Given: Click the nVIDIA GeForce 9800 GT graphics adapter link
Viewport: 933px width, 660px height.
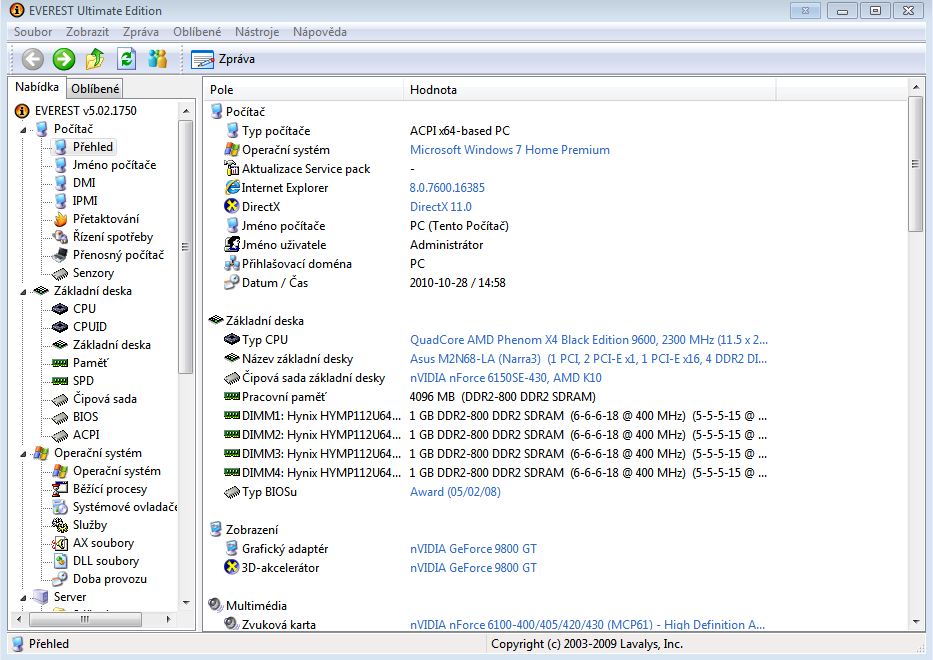Looking at the screenshot, I should 473,549.
